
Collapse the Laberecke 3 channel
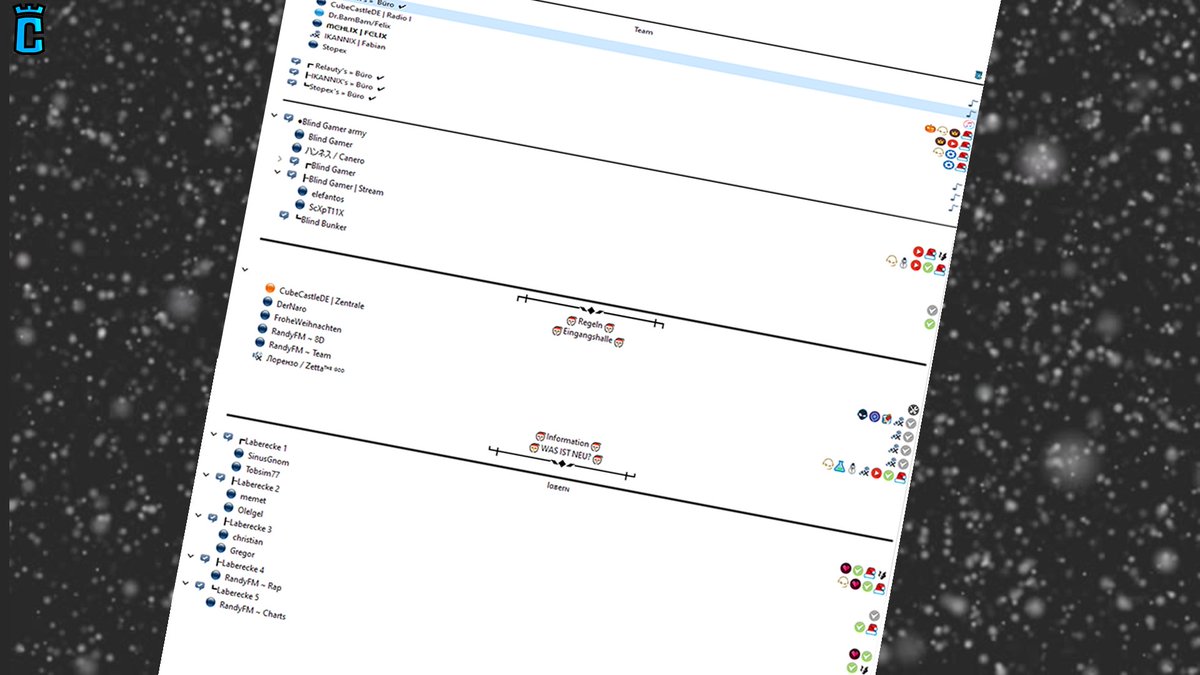199,515
